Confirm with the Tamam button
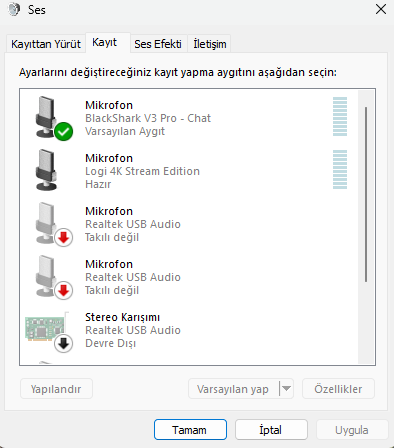This screenshot has width=394, height=448. pos(190,430)
